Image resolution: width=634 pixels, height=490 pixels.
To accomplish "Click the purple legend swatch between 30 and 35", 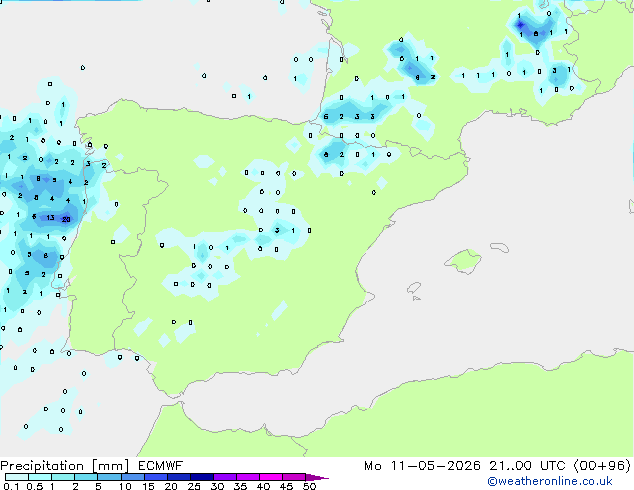I will click(x=225, y=477).
